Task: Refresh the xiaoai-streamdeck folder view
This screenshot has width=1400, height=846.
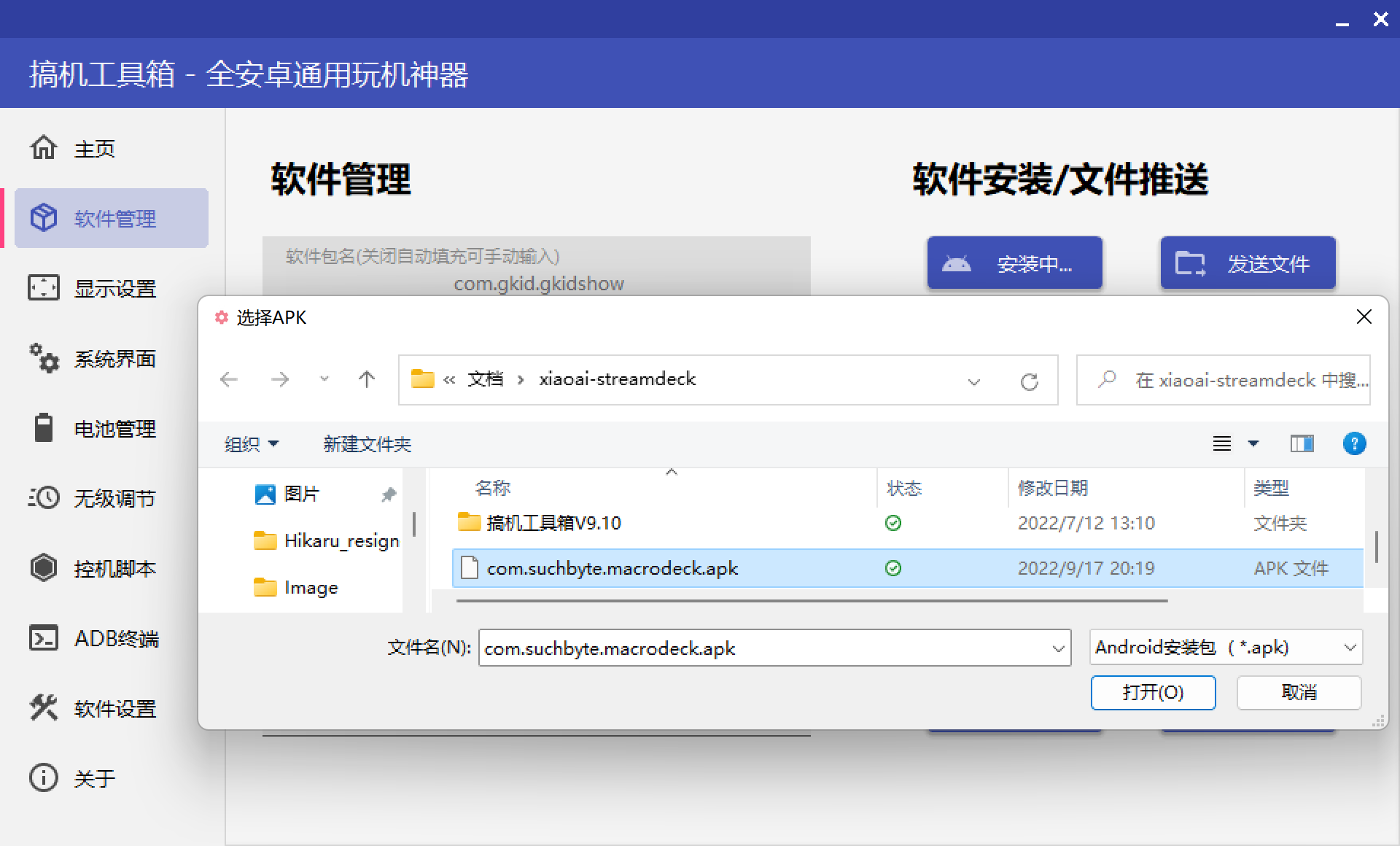Action: pyautogui.click(x=1030, y=380)
